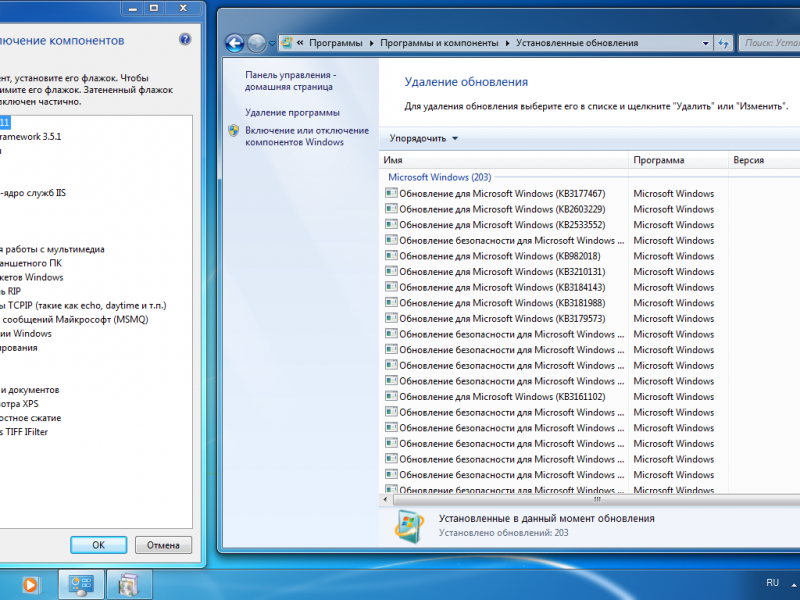Select the 'работы с мультимедиа' component row
800x600 pixels.
pos(53,249)
